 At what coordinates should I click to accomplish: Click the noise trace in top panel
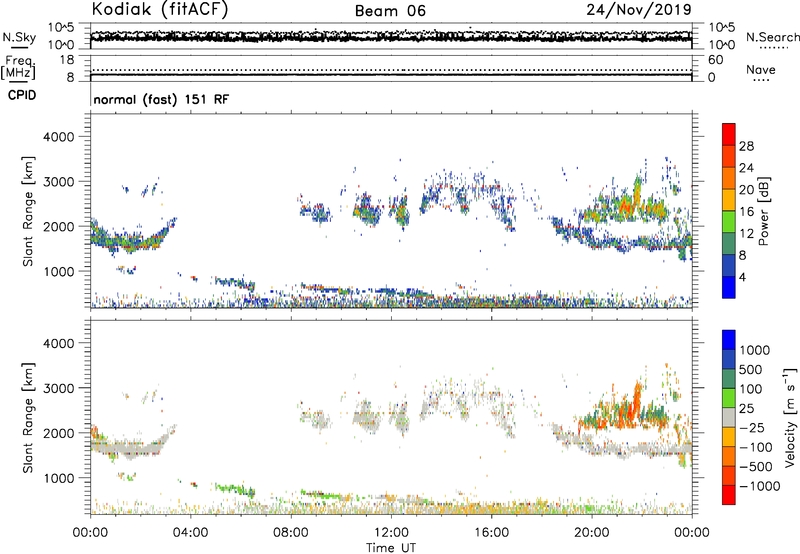pyautogui.click(x=391, y=37)
